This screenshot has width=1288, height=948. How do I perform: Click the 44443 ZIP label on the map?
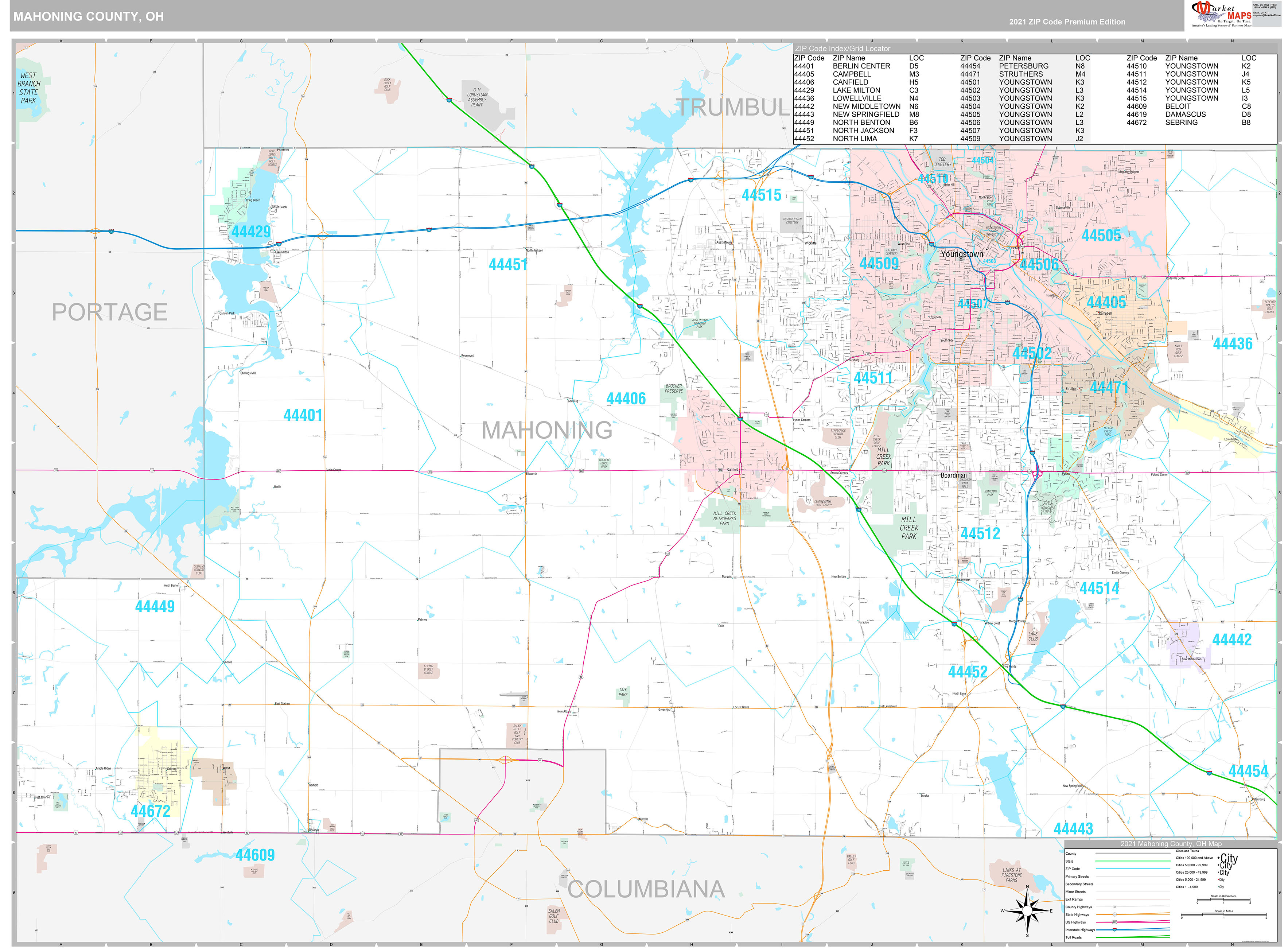click(1073, 829)
